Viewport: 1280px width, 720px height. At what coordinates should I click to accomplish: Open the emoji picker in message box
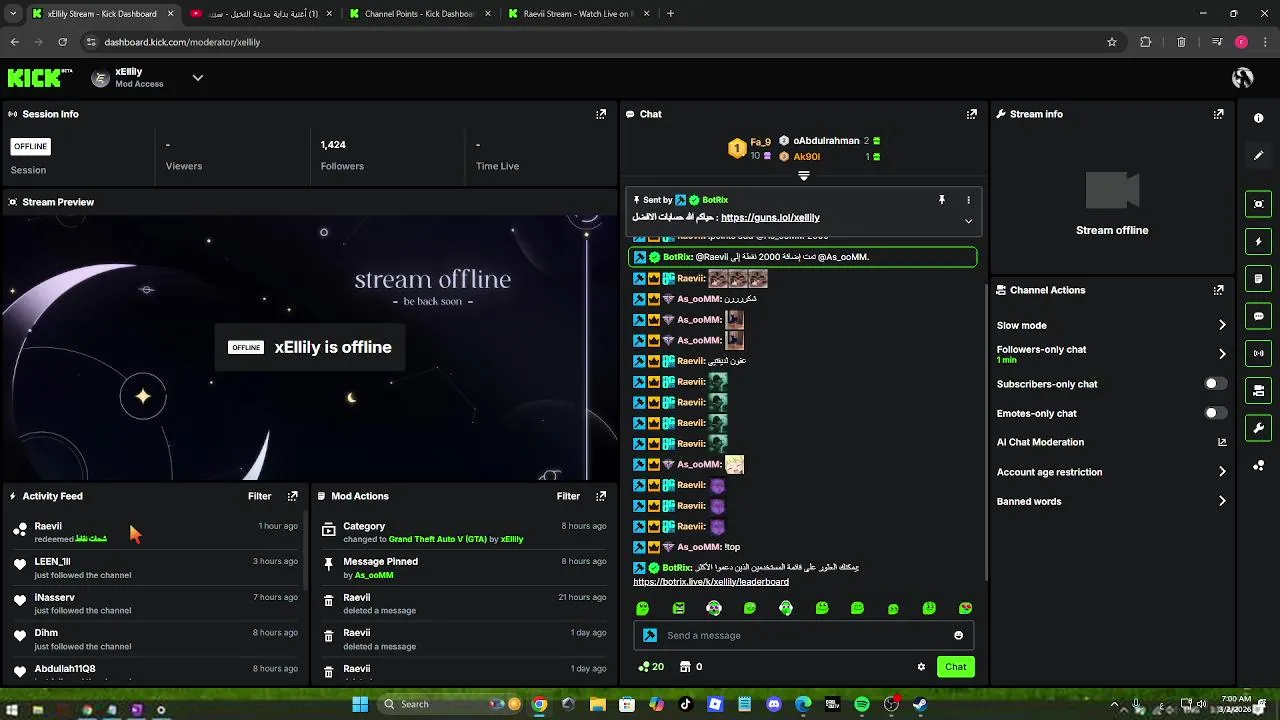(x=958, y=635)
